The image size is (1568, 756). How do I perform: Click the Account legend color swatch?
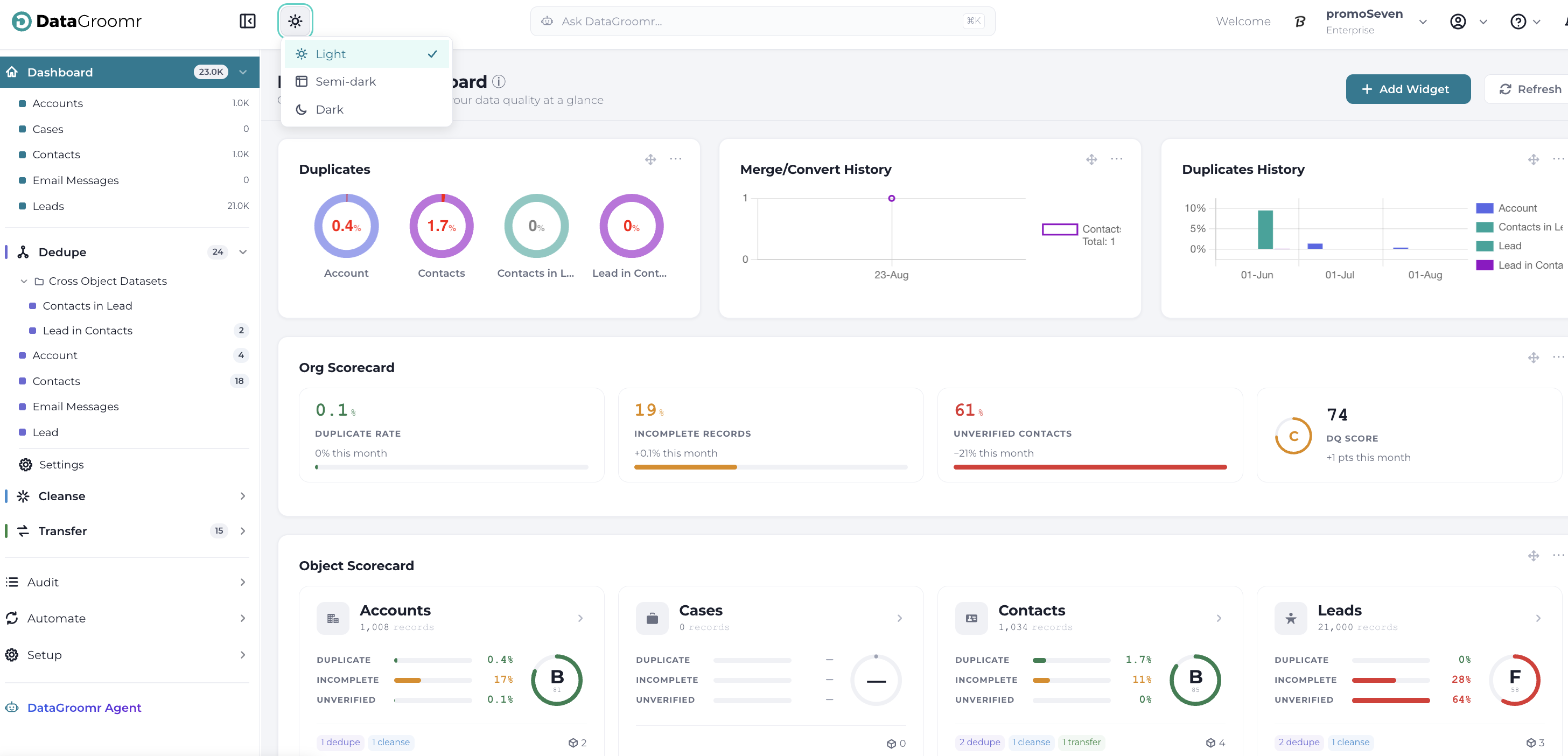coord(1485,208)
